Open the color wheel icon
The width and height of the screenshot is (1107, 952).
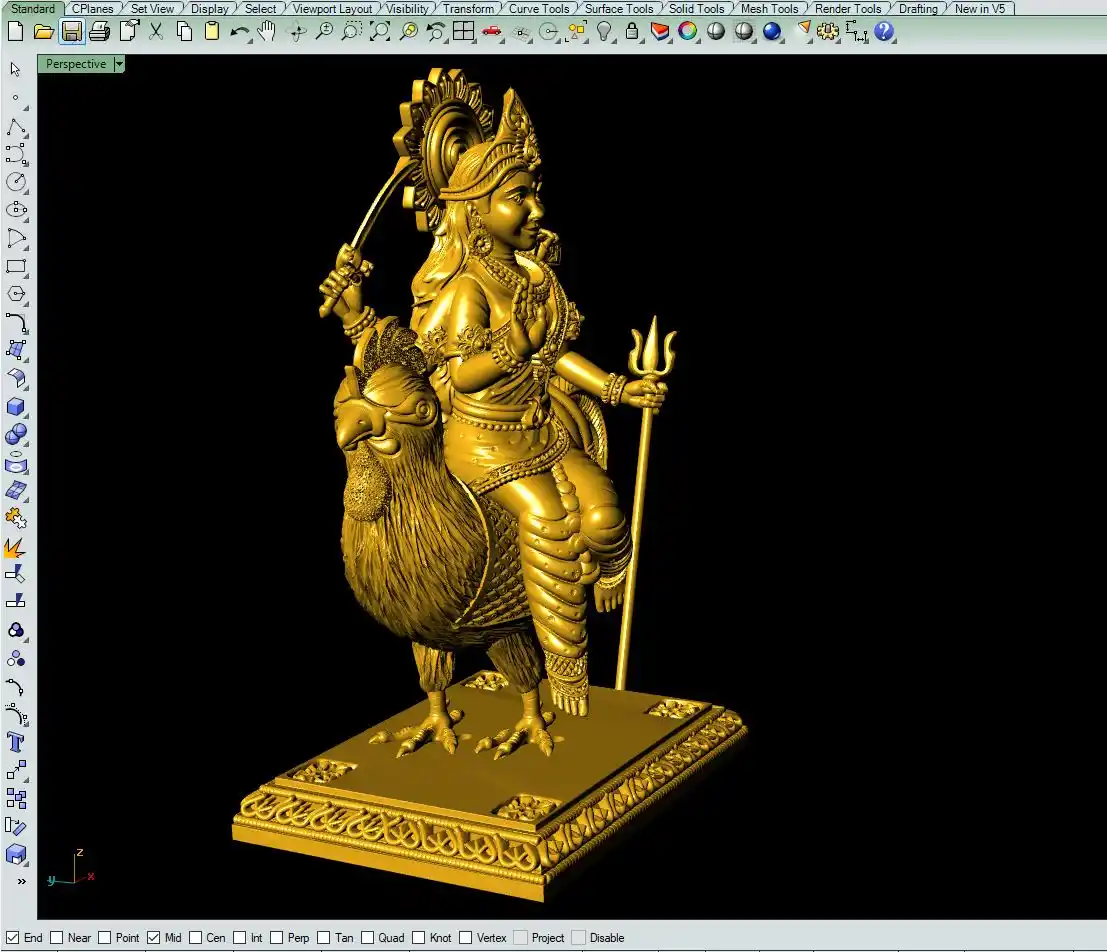(x=687, y=31)
